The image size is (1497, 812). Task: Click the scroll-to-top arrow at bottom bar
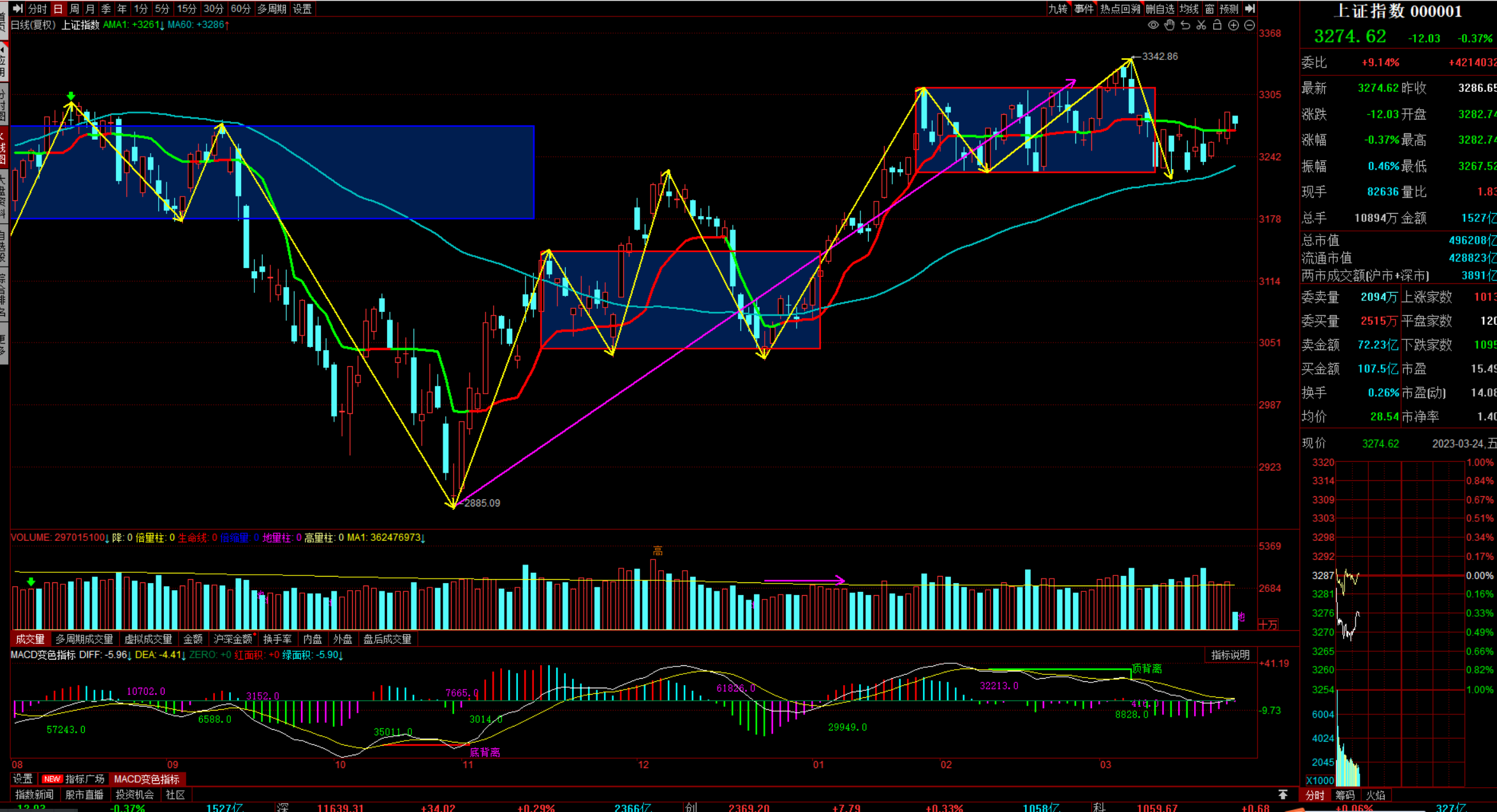click(1283, 794)
